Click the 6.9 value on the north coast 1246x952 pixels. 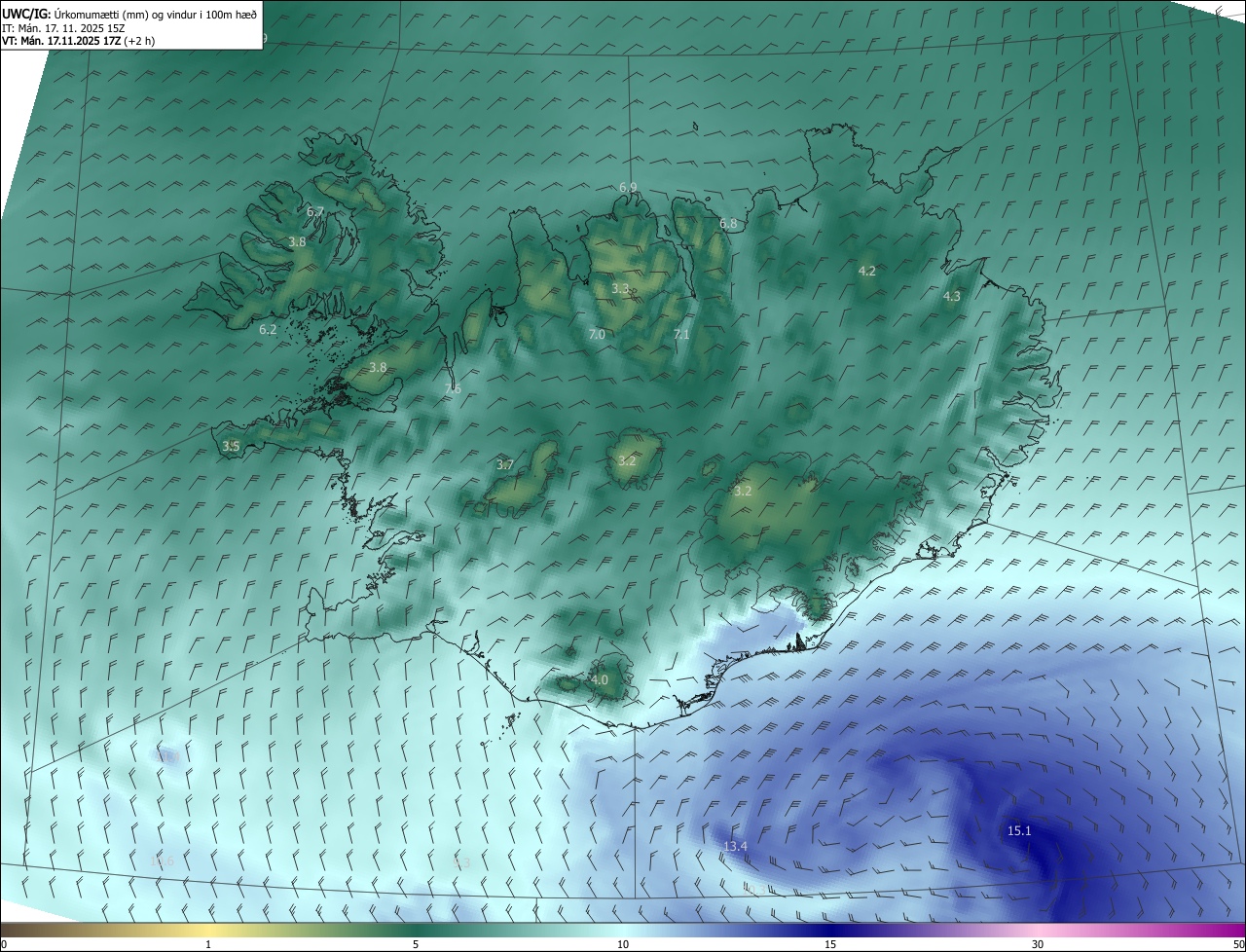628,187
